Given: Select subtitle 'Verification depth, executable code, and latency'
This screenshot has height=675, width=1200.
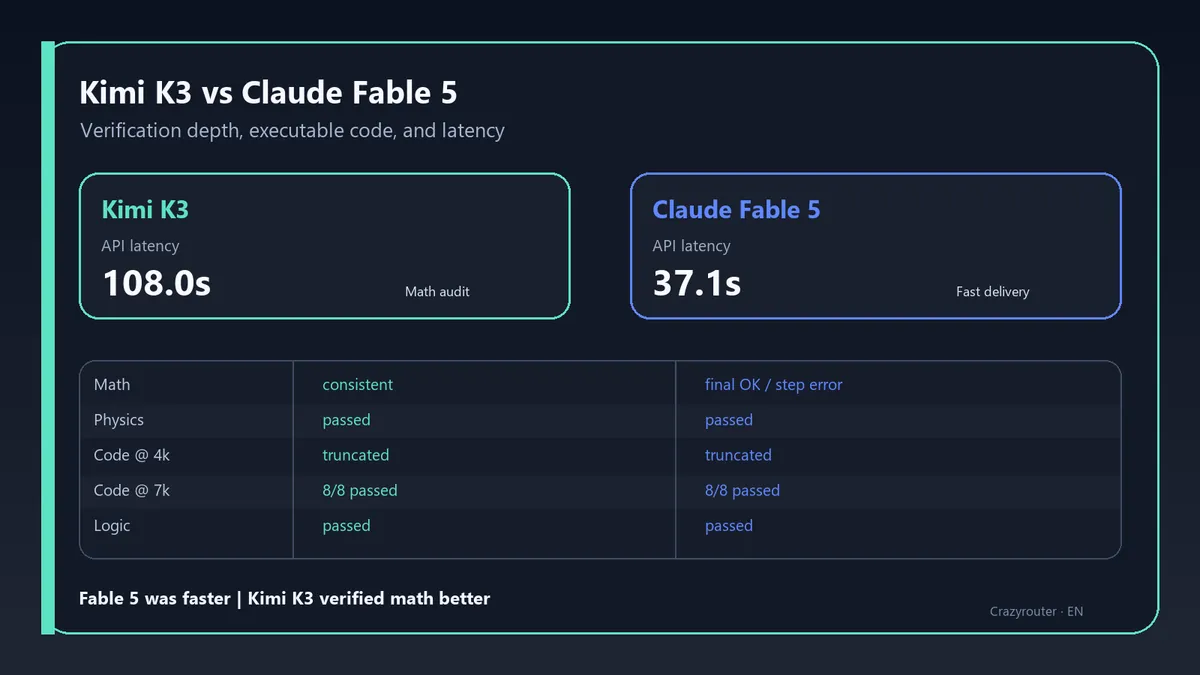Looking at the screenshot, I should point(292,131).
